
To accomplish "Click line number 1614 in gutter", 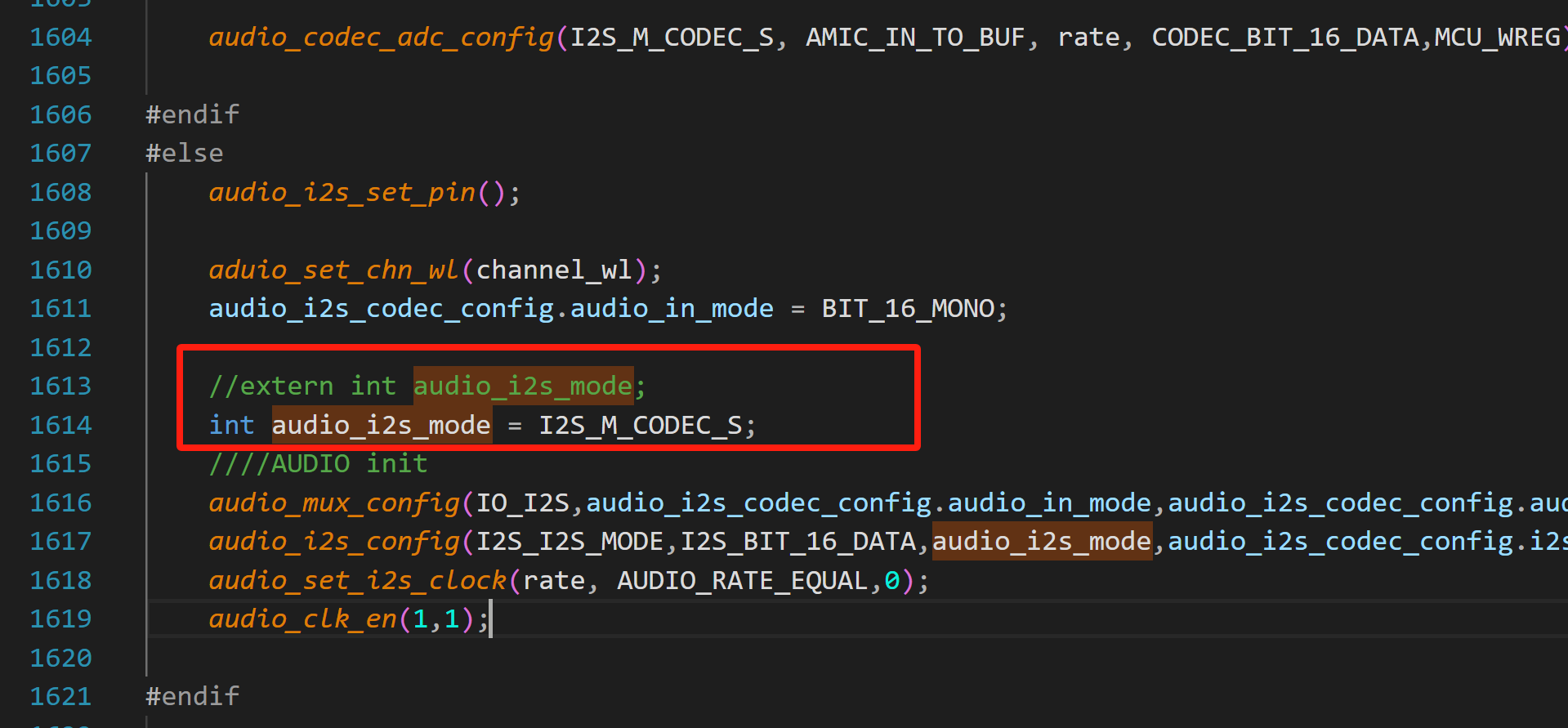I will click(x=61, y=426).
